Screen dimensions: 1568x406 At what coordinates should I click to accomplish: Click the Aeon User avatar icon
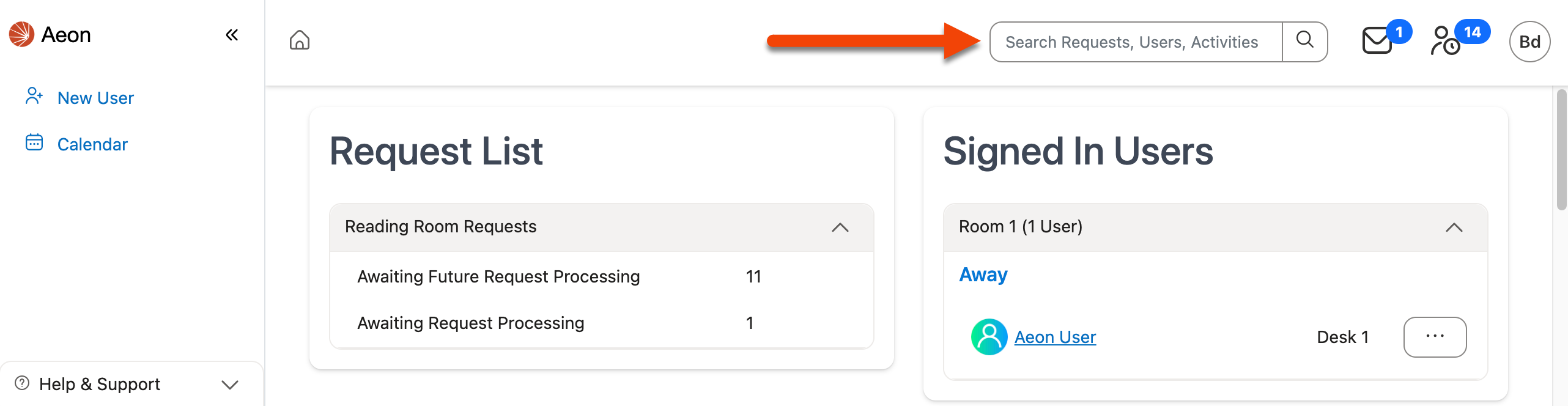pyautogui.click(x=989, y=337)
